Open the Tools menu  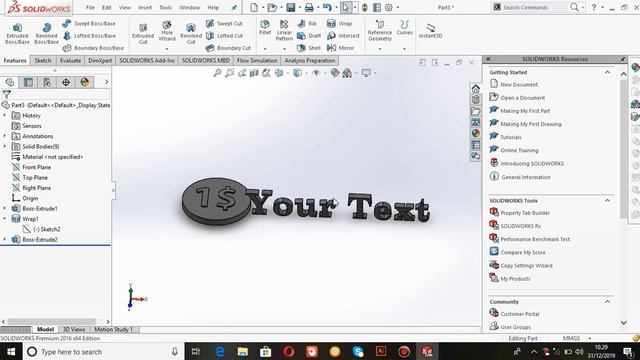point(165,7)
